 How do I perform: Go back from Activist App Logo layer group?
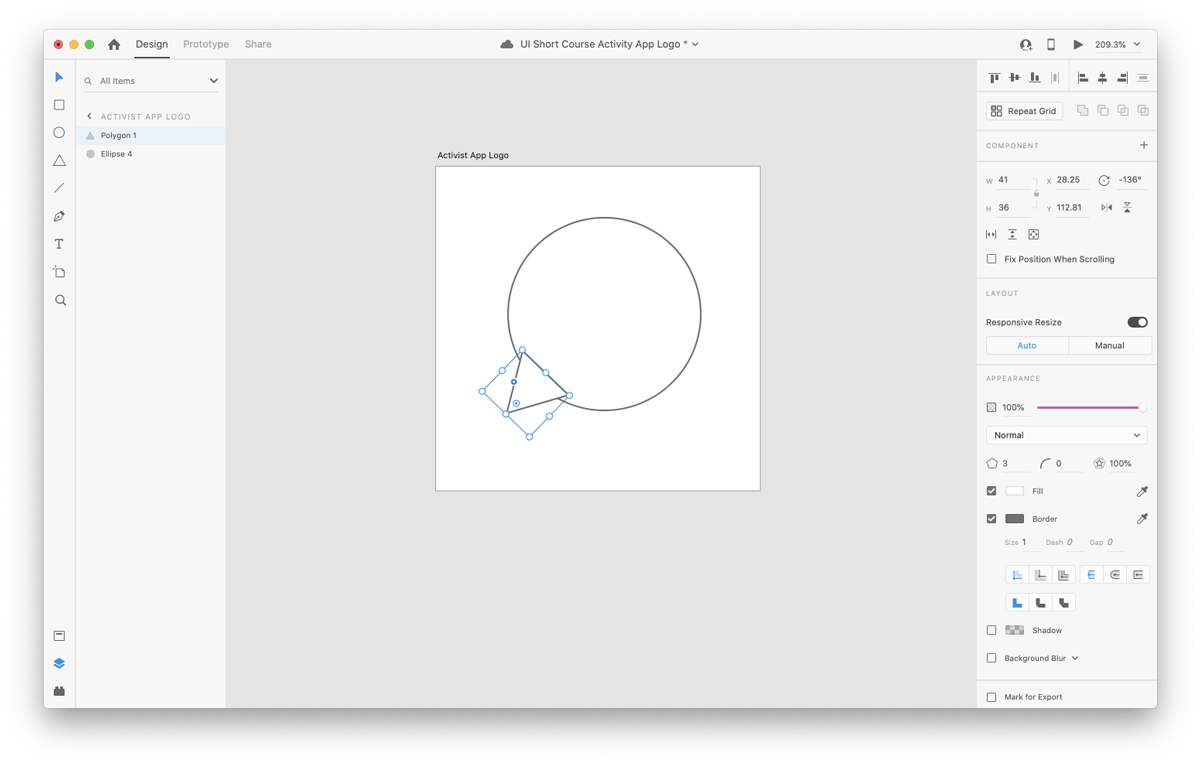89,116
